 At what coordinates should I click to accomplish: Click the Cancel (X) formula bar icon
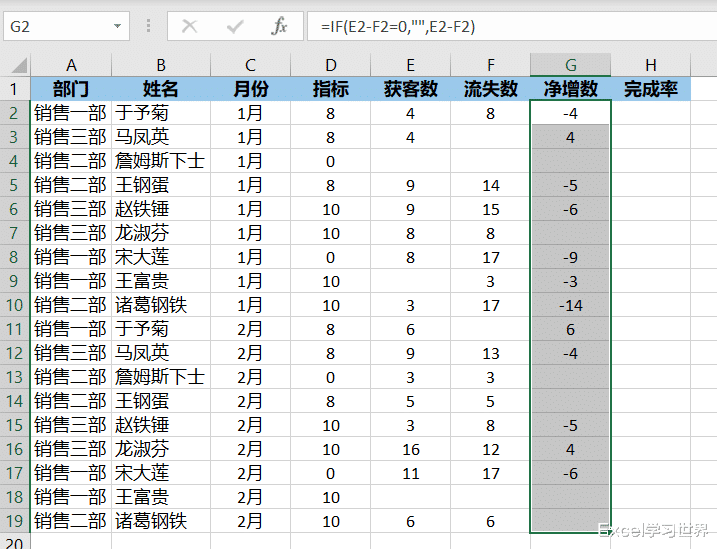click(189, 27)
